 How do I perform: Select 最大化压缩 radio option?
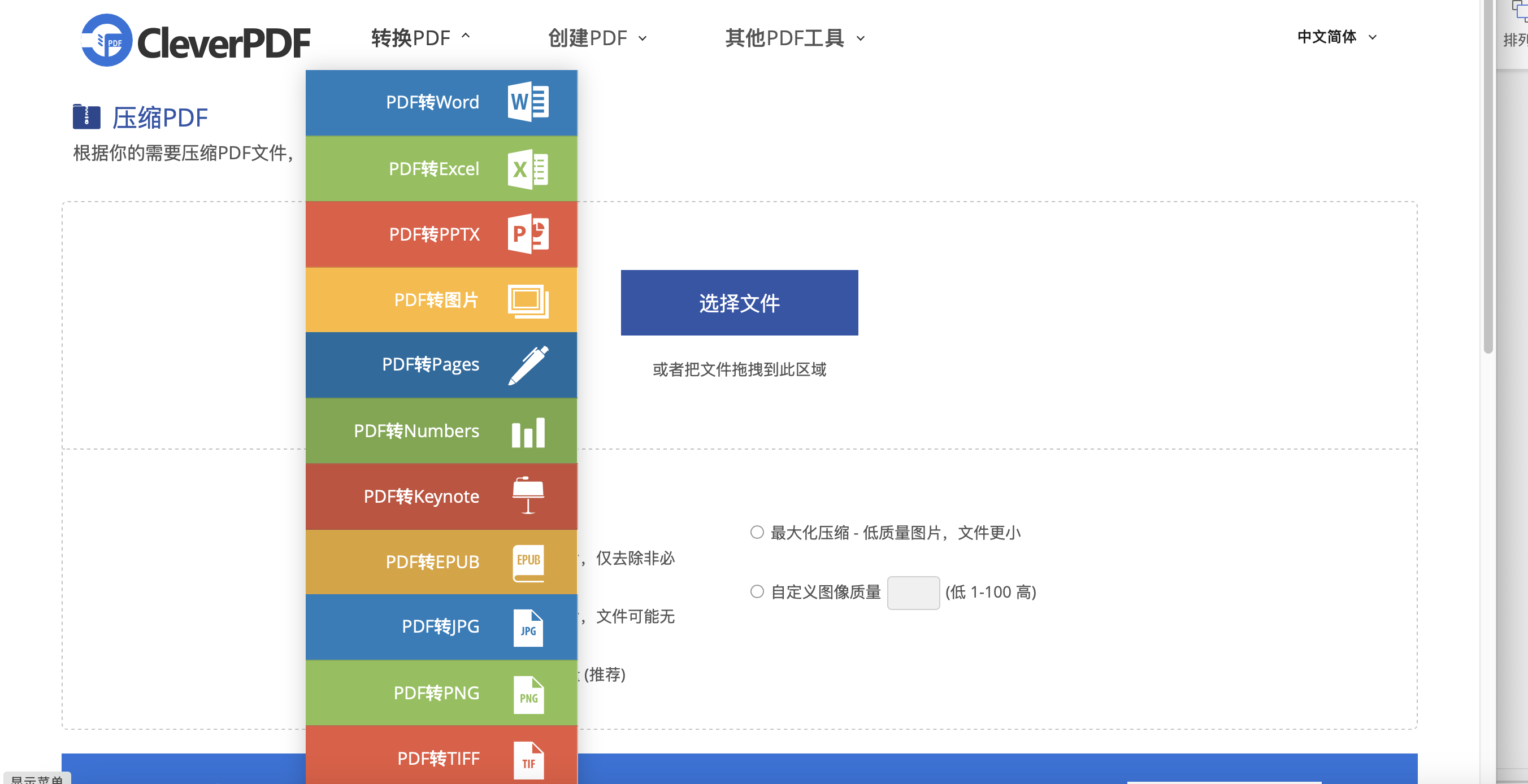coord(756,533)
